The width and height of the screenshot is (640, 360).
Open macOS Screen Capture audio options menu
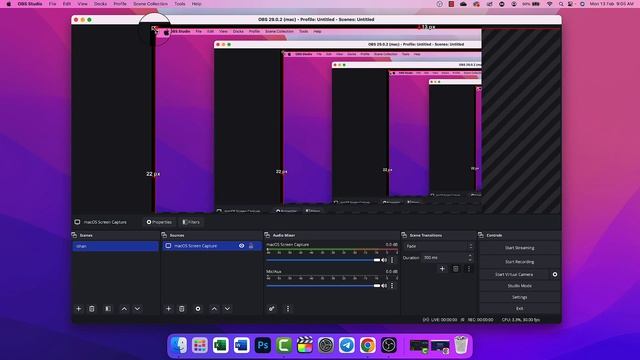tap(392, 260)
